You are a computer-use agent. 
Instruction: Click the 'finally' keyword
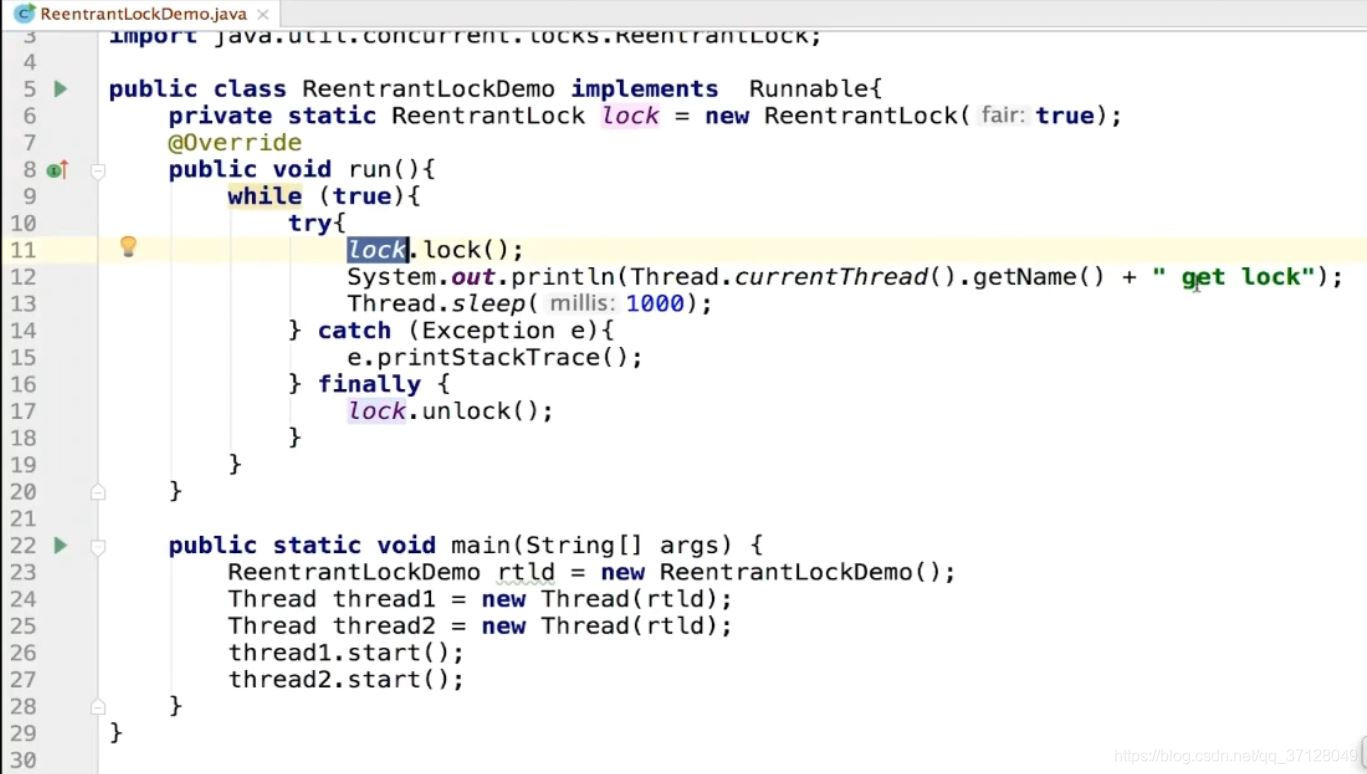coord(369,385)
